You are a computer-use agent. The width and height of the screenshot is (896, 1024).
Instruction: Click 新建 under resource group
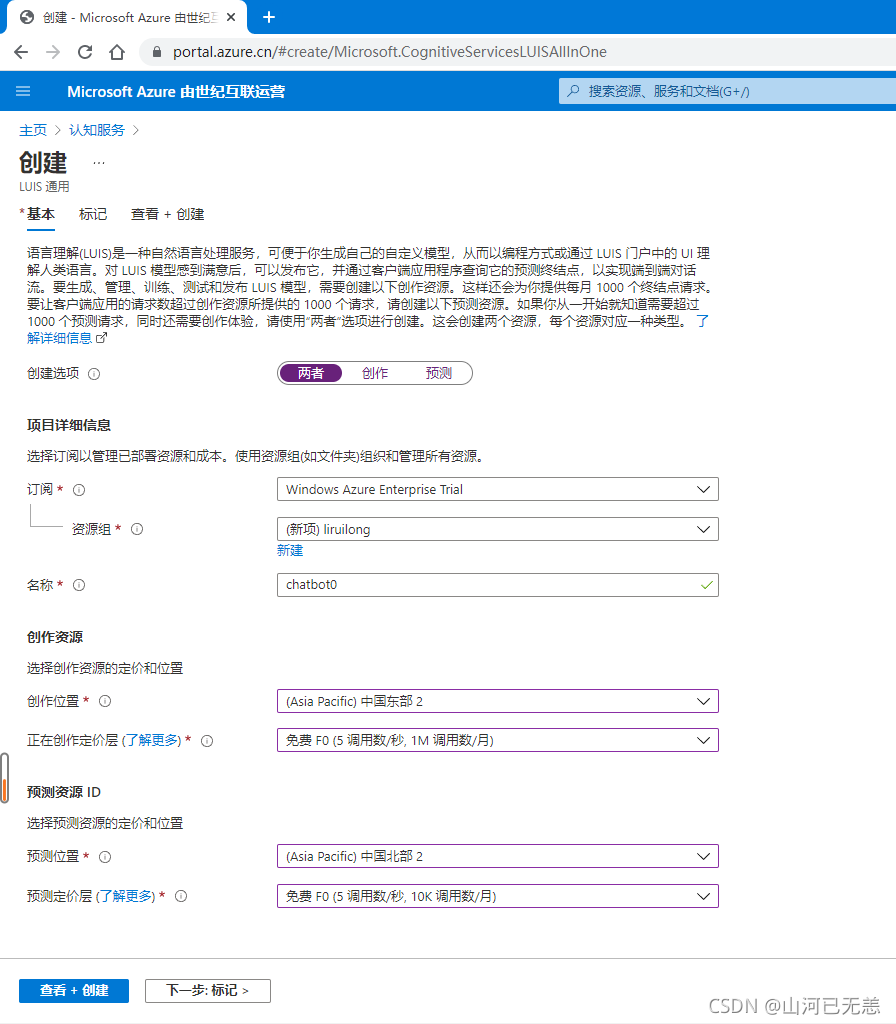pos(290,551)
